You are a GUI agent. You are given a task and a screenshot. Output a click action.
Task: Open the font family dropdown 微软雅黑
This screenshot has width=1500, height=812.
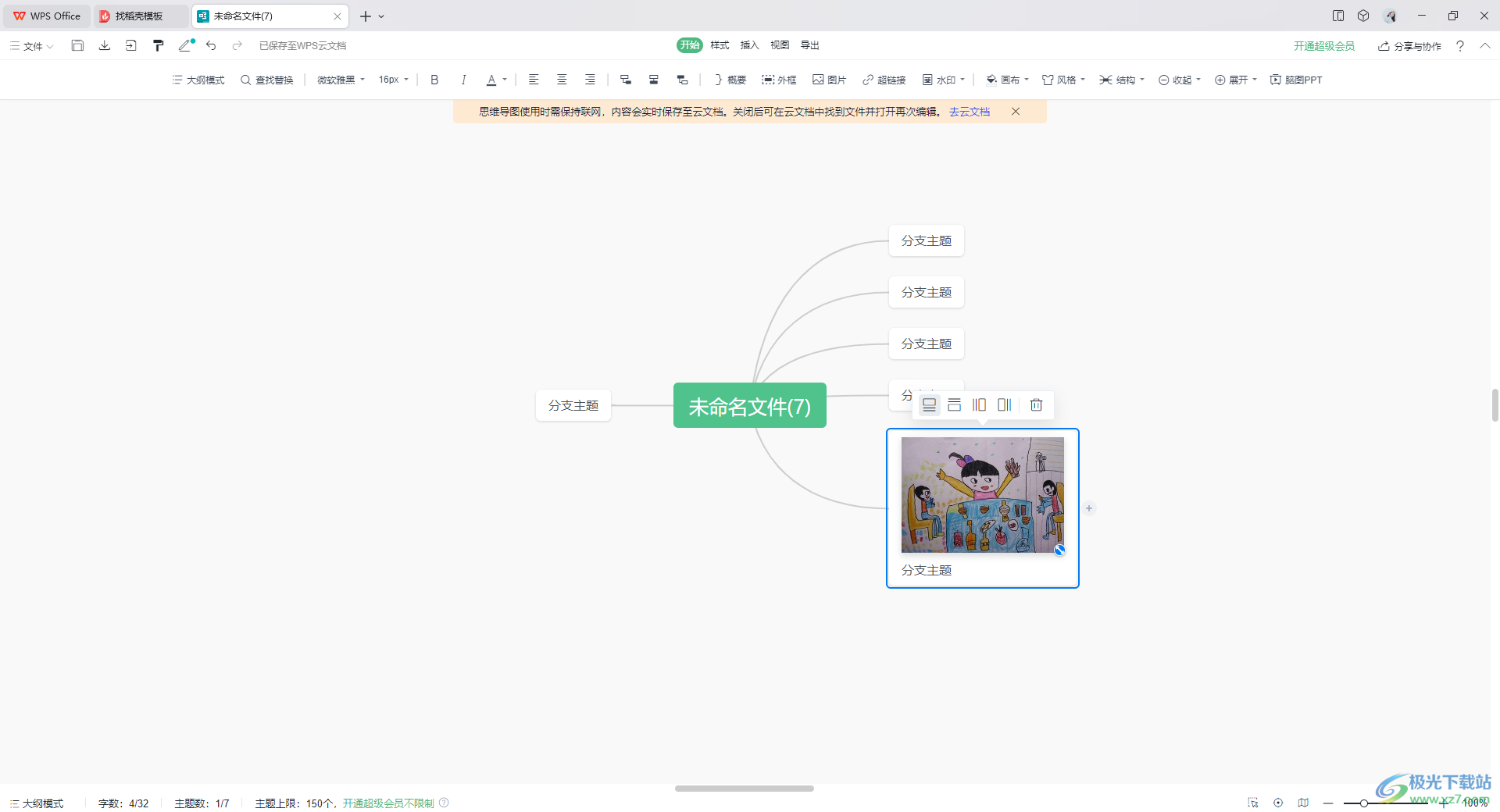(x=341, y=80)
